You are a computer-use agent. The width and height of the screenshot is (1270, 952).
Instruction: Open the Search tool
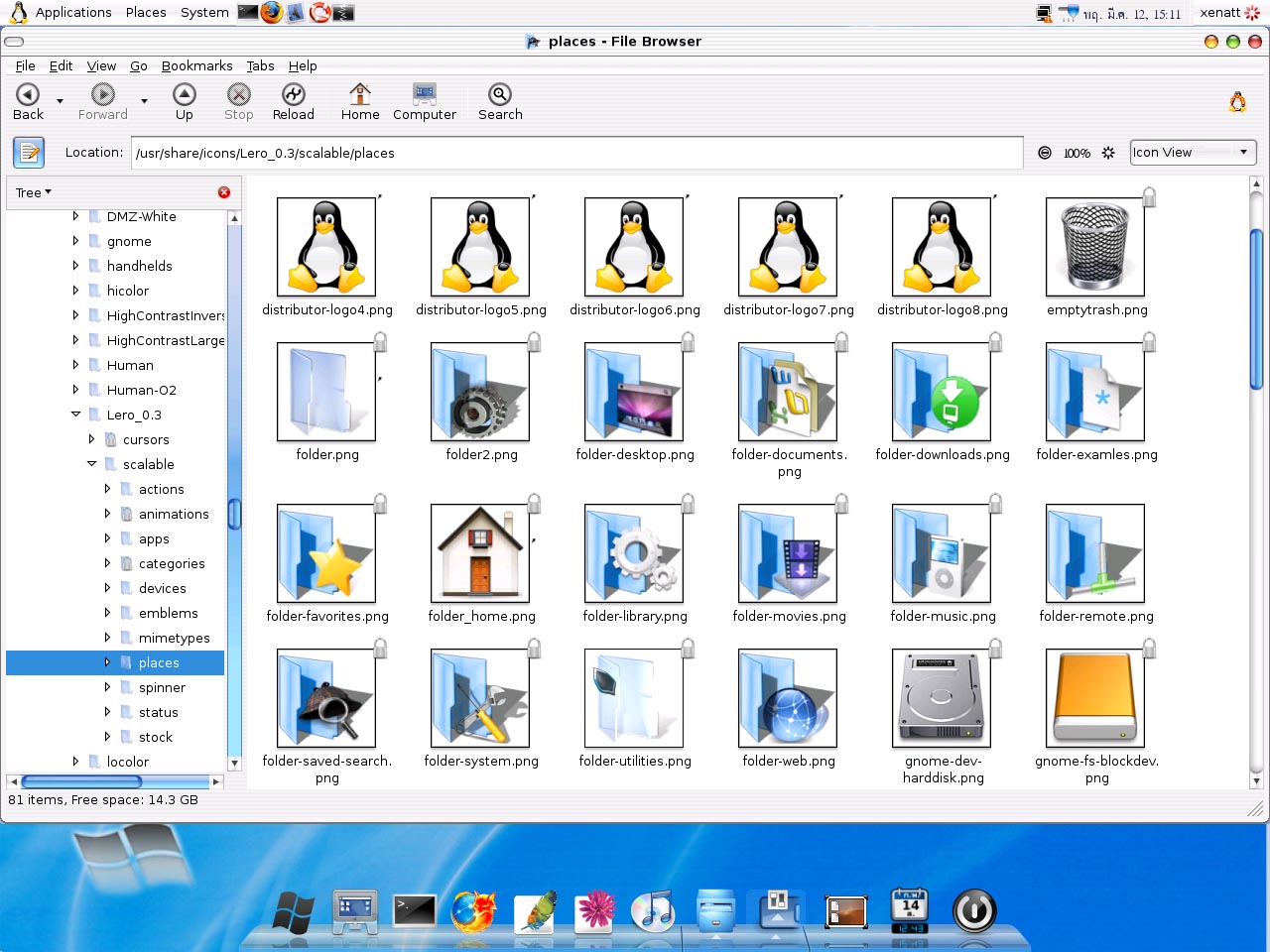click(x=500, y=102)
